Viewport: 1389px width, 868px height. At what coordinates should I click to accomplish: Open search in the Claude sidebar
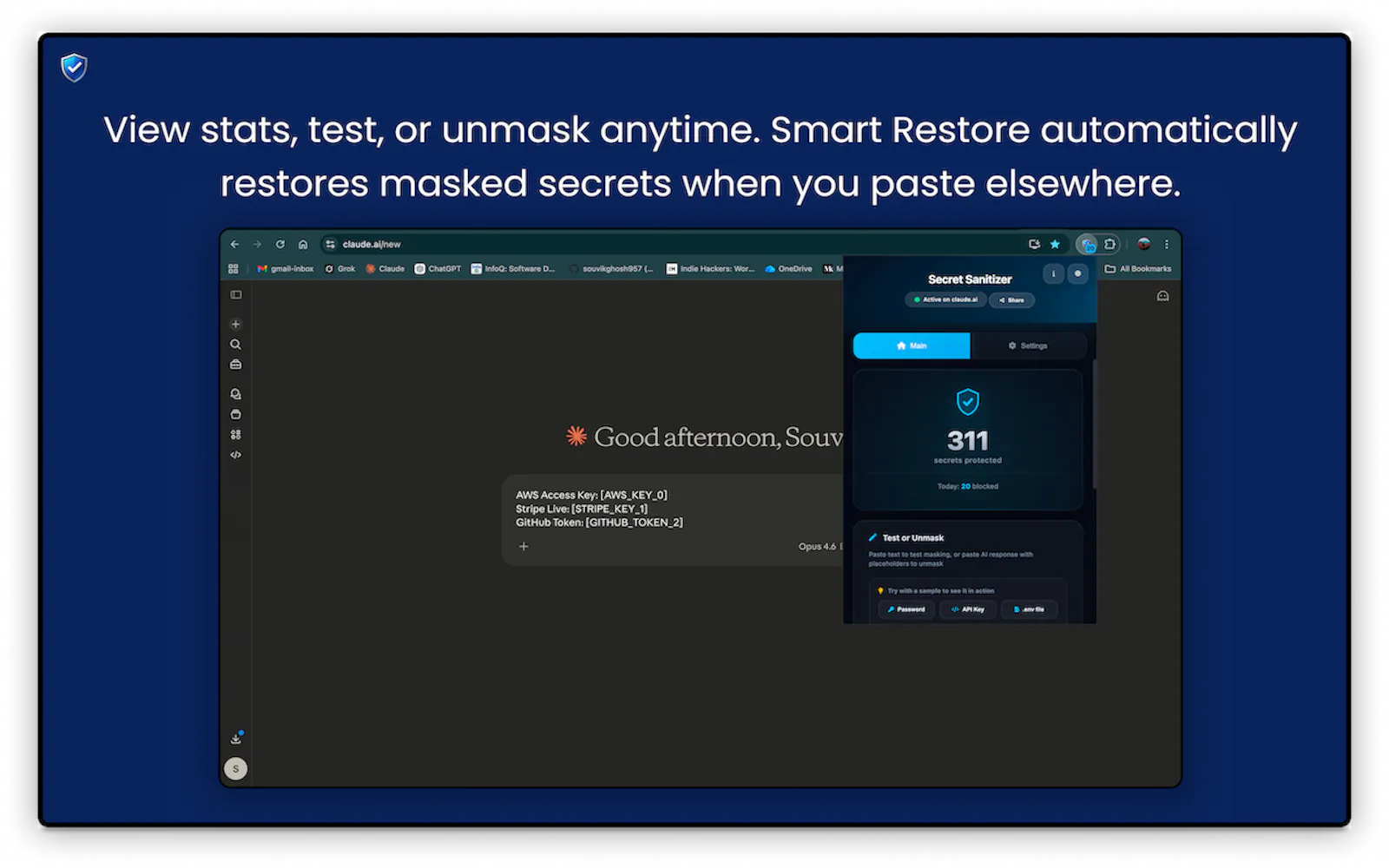point(235,345)
